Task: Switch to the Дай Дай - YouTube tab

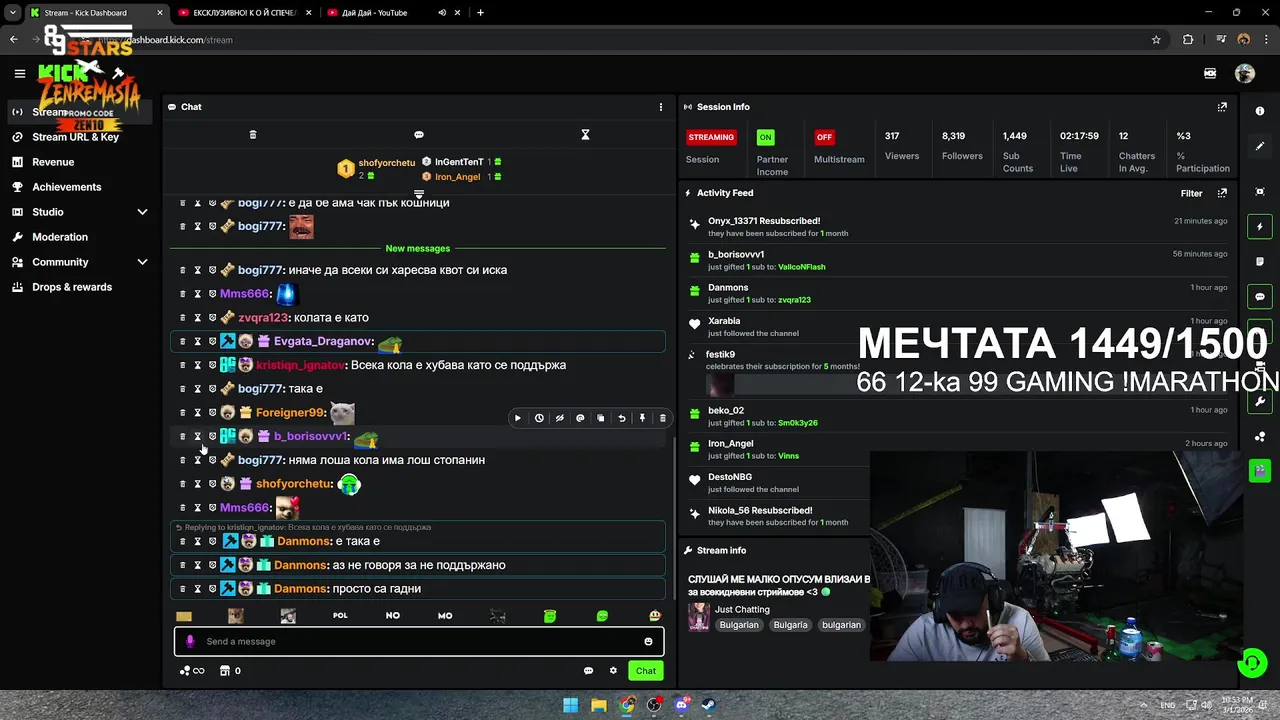Action: pyautogui.click(x=375, y=13)
